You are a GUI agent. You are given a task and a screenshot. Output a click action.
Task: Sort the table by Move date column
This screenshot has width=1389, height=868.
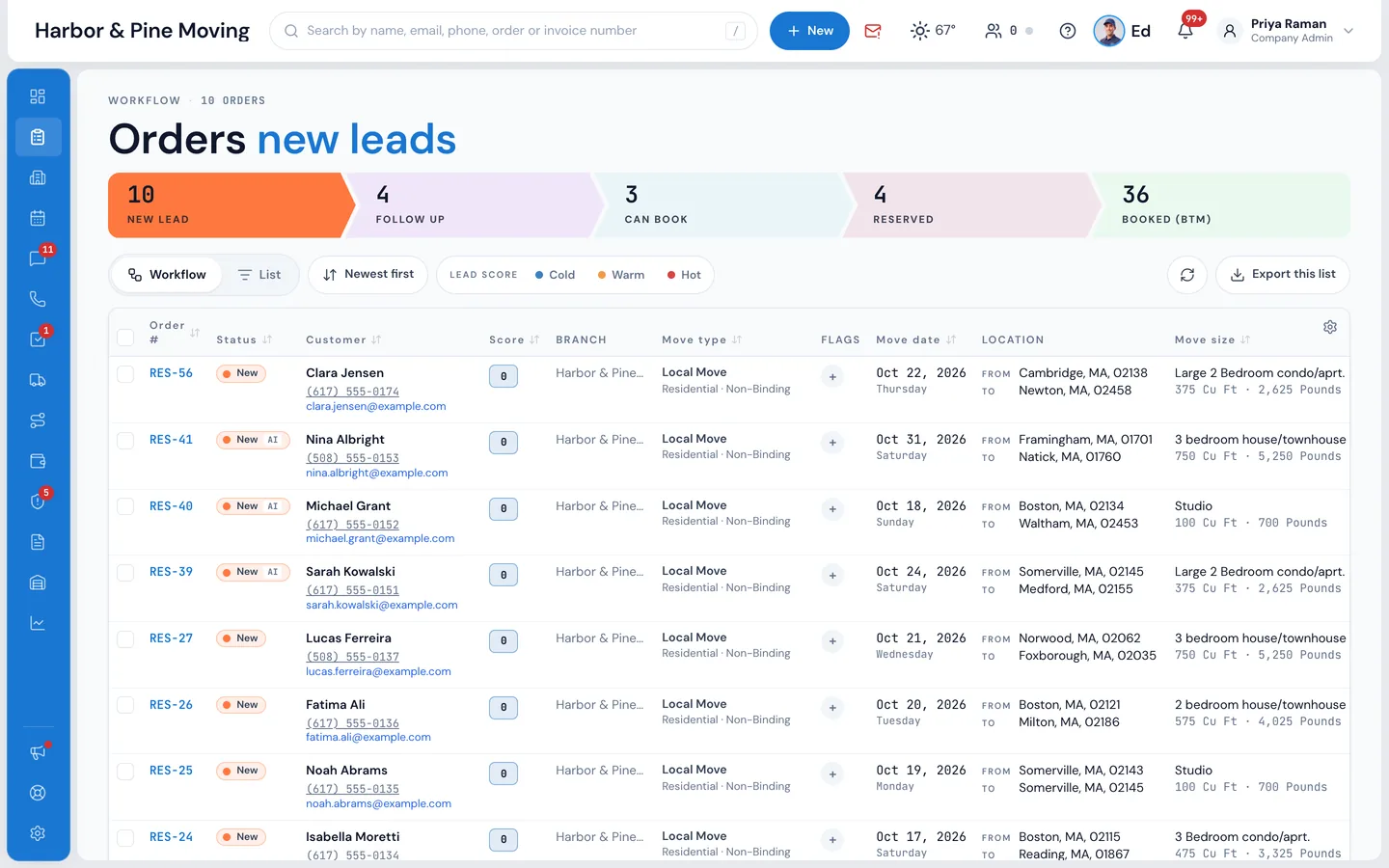pyautogui.click(x=915, y=339)
